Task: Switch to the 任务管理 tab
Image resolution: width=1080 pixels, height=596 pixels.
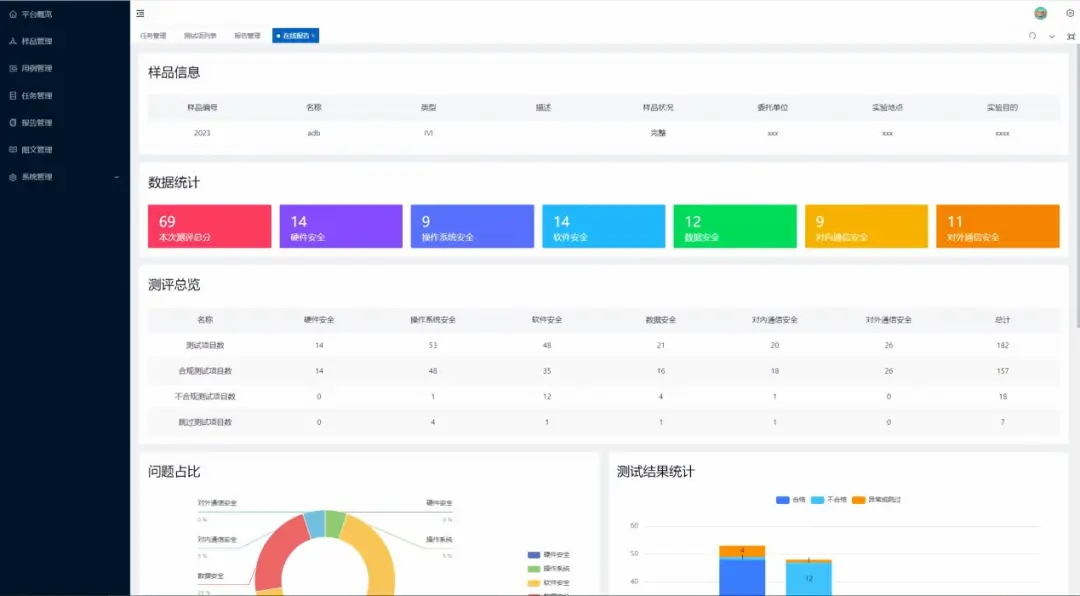Action: tap(153, 35)
